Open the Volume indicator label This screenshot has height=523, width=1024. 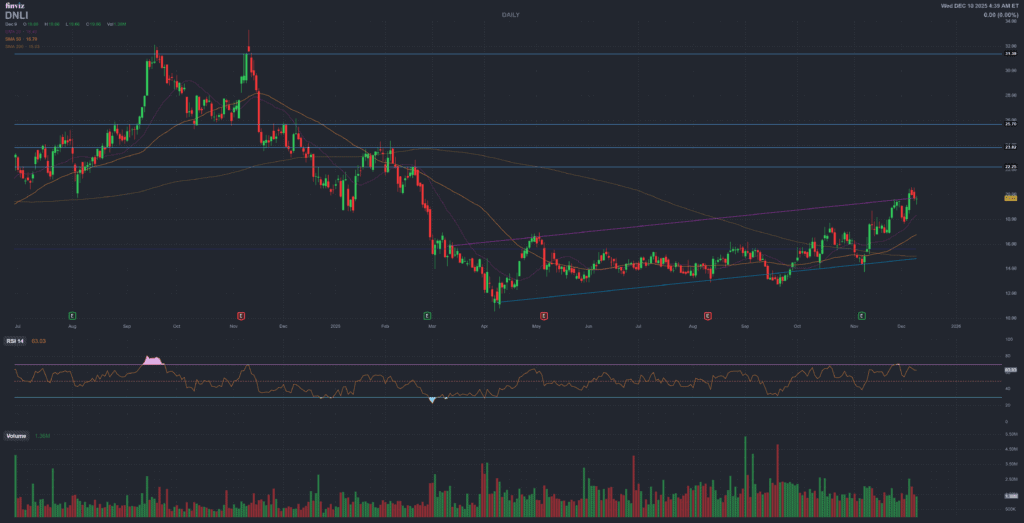click(x=16, y=436)
